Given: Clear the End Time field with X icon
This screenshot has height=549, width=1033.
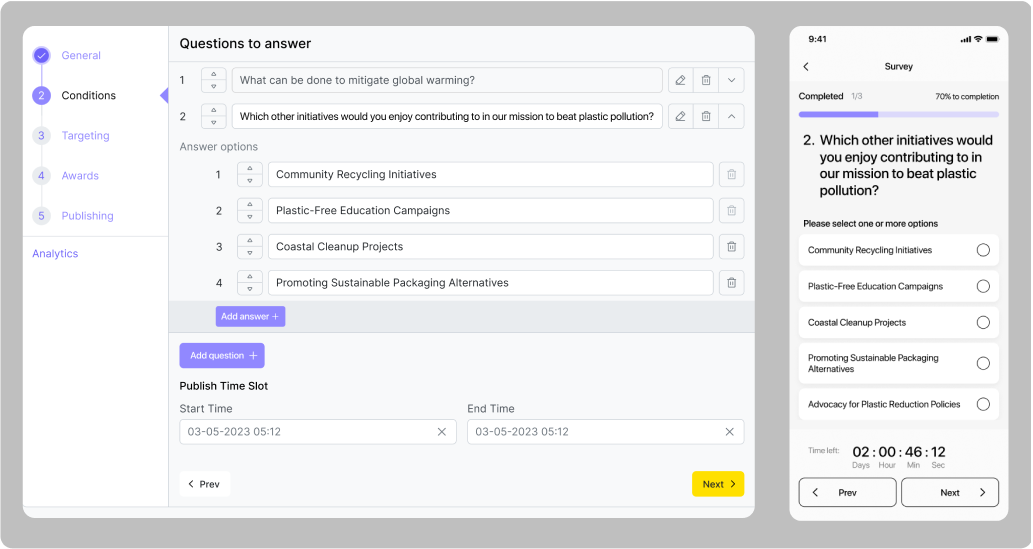Looking at the screenshot, I should 729,432.
